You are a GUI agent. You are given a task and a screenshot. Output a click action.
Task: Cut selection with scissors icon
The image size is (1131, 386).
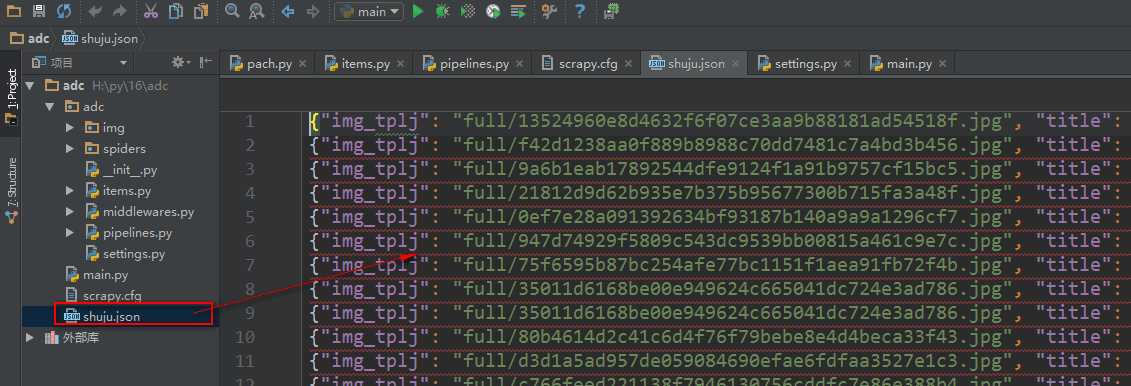151,11
